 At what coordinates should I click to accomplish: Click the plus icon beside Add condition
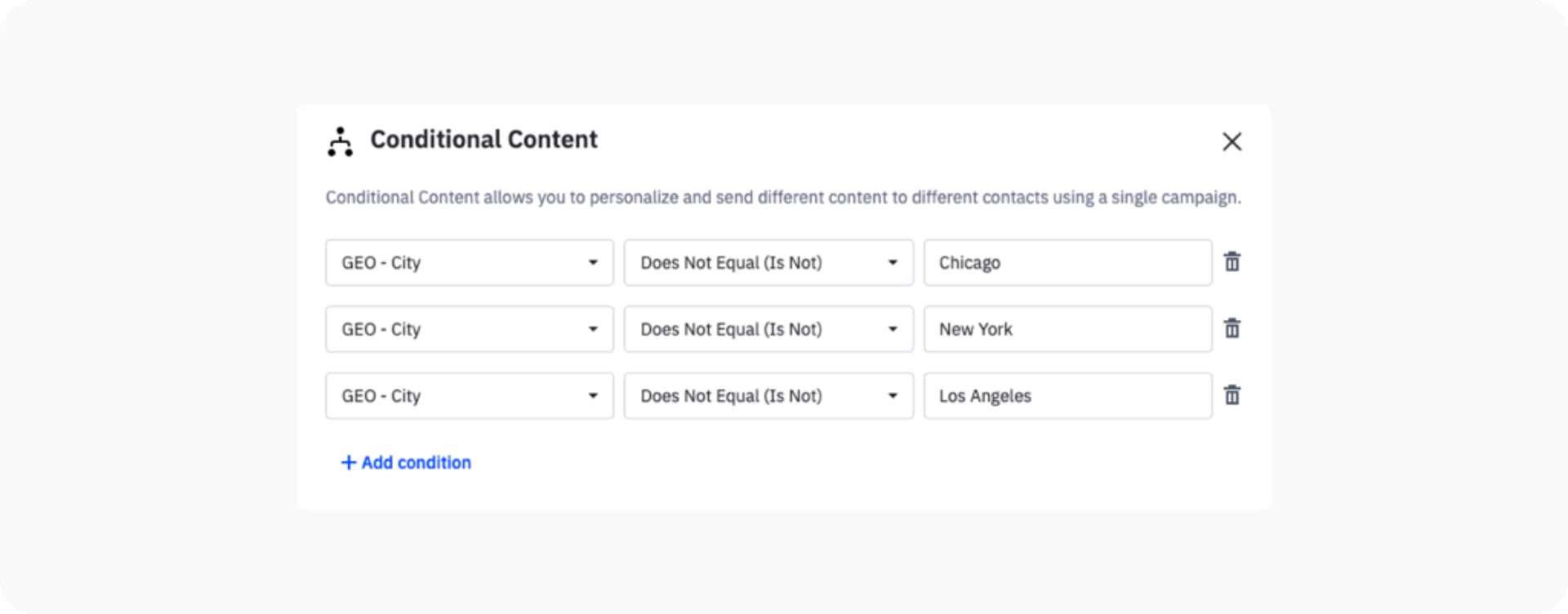(349, 463)
